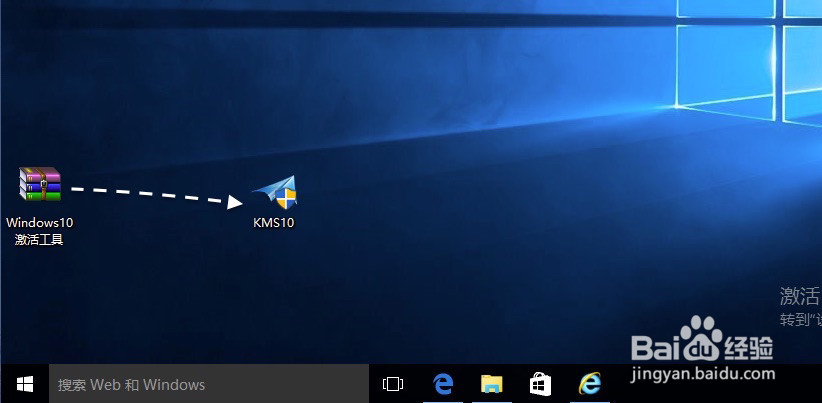822x403 pixels.
Task: Select the KMS10 desktop icon
Action: [275, 192]
